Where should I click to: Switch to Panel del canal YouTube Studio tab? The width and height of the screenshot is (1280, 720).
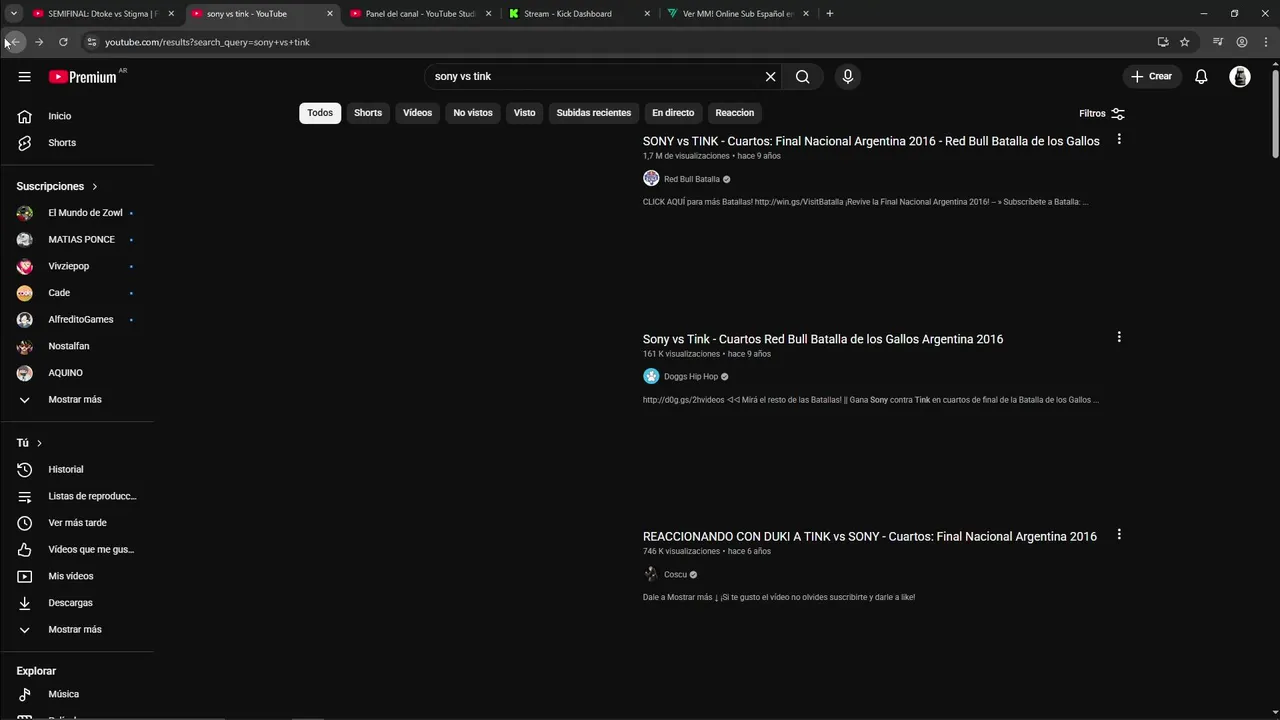[420, 14]
